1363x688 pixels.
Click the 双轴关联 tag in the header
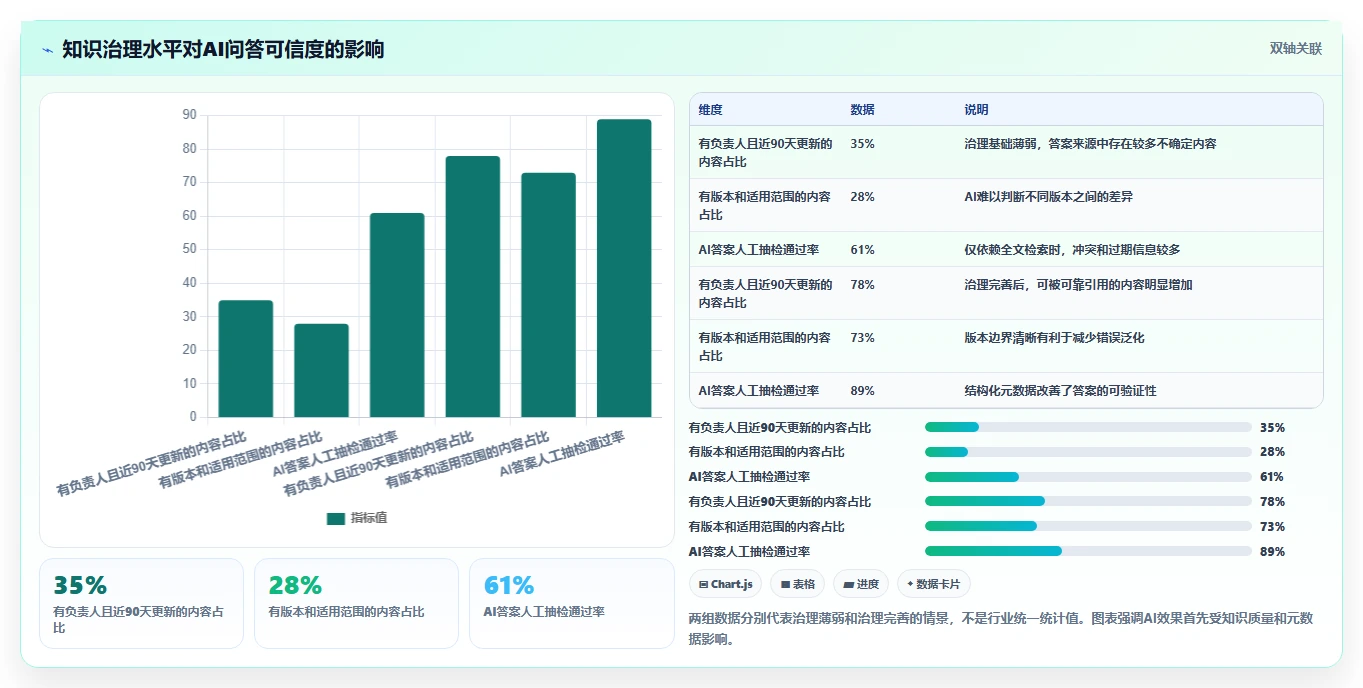click(x=1296, y=49)
